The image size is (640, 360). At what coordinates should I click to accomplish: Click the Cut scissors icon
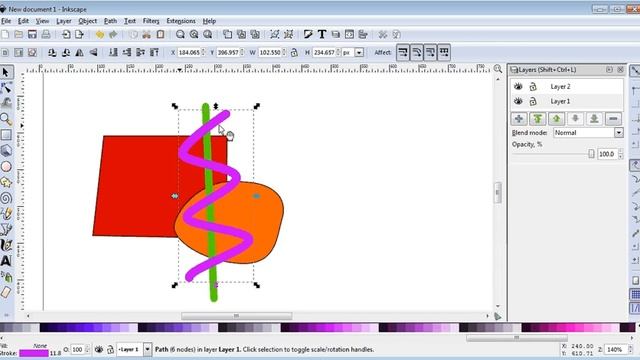(x=147, y=35)
